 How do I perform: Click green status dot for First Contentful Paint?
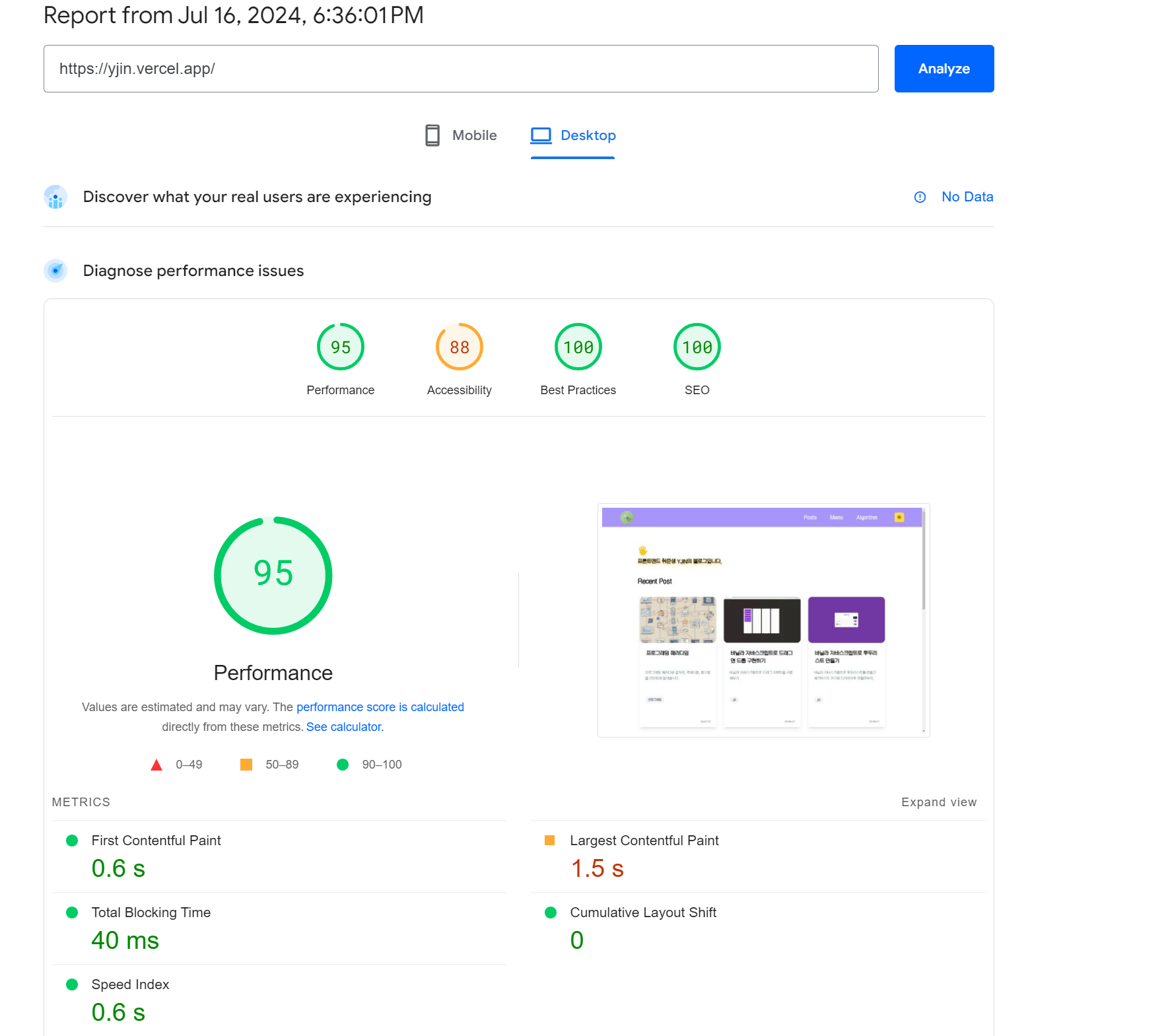coord(73,841)
